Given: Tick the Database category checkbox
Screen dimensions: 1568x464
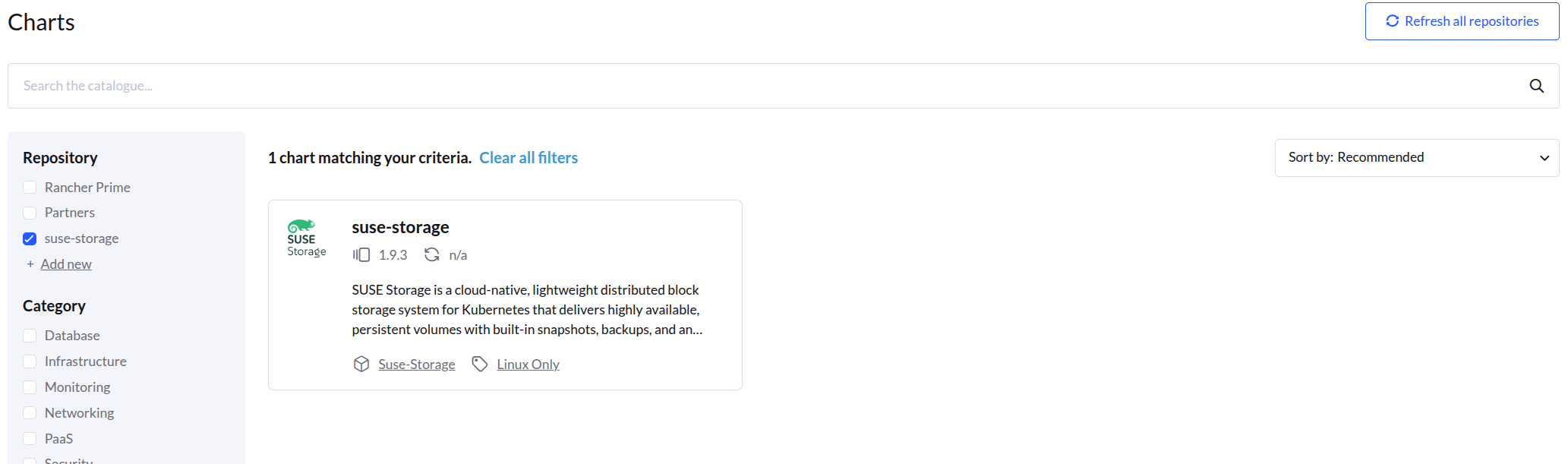Looking at the screenshot, I should [30, 336].
